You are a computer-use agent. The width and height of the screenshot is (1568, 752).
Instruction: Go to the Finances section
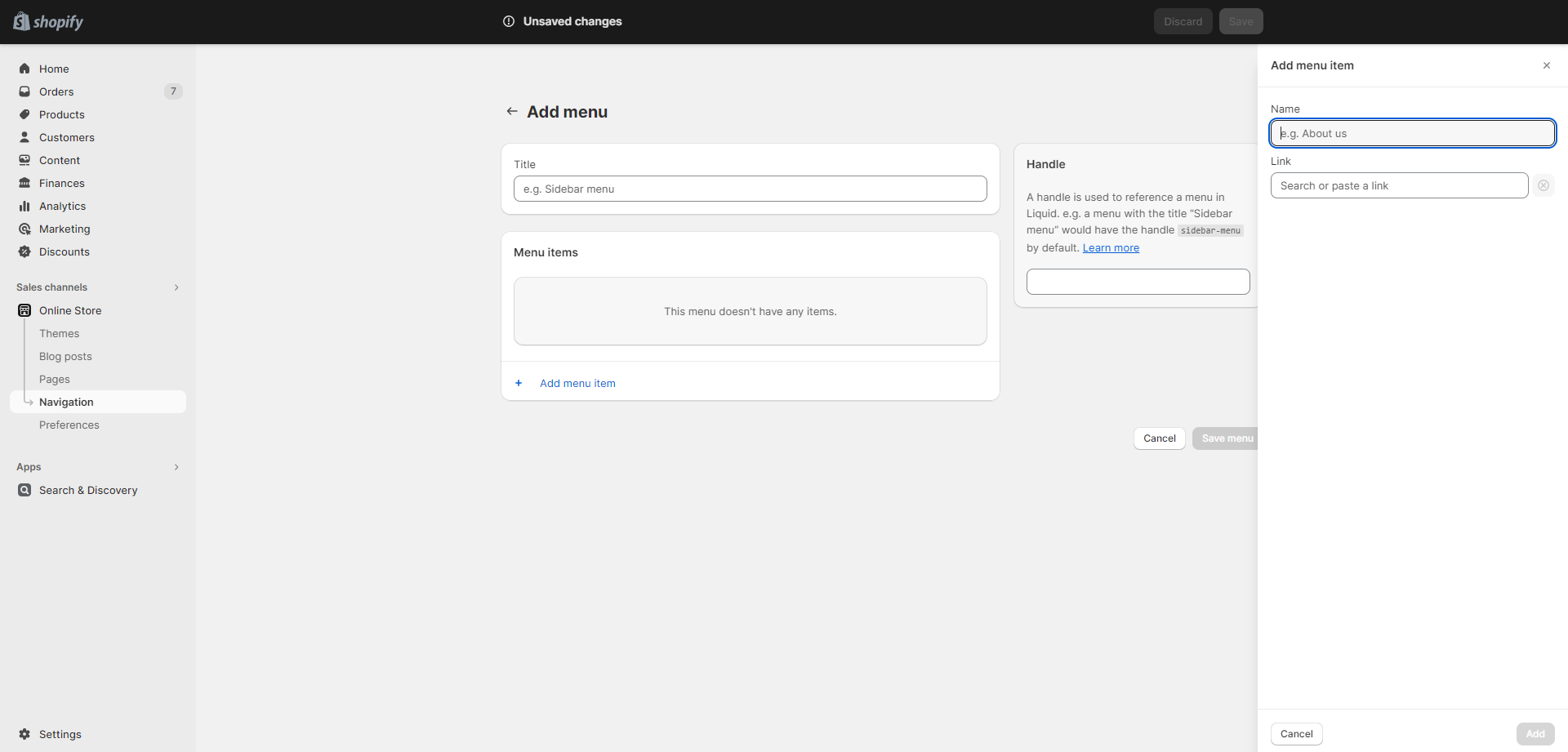tap(62, 183)
